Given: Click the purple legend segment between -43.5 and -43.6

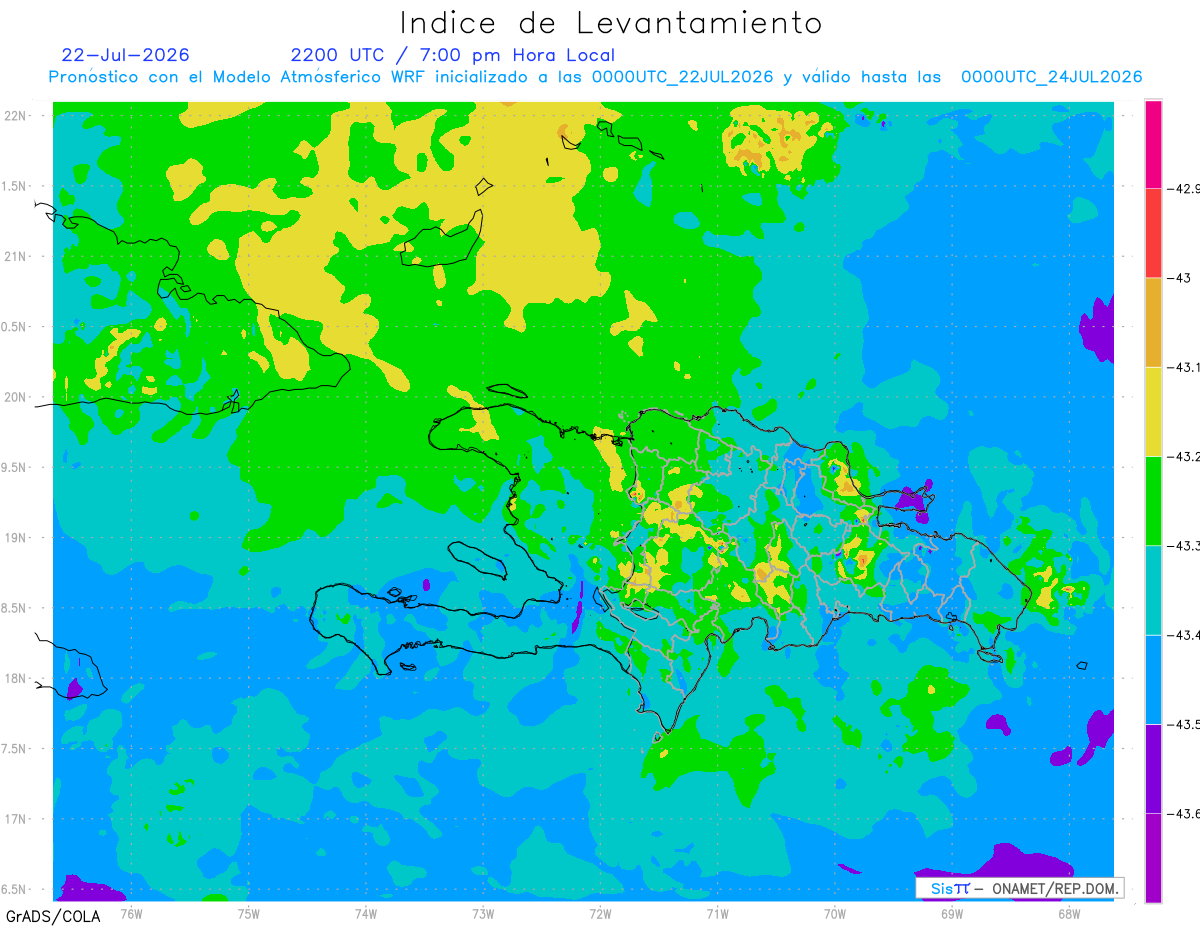Looking at the screenshot, I should (x=1153, y=768).
